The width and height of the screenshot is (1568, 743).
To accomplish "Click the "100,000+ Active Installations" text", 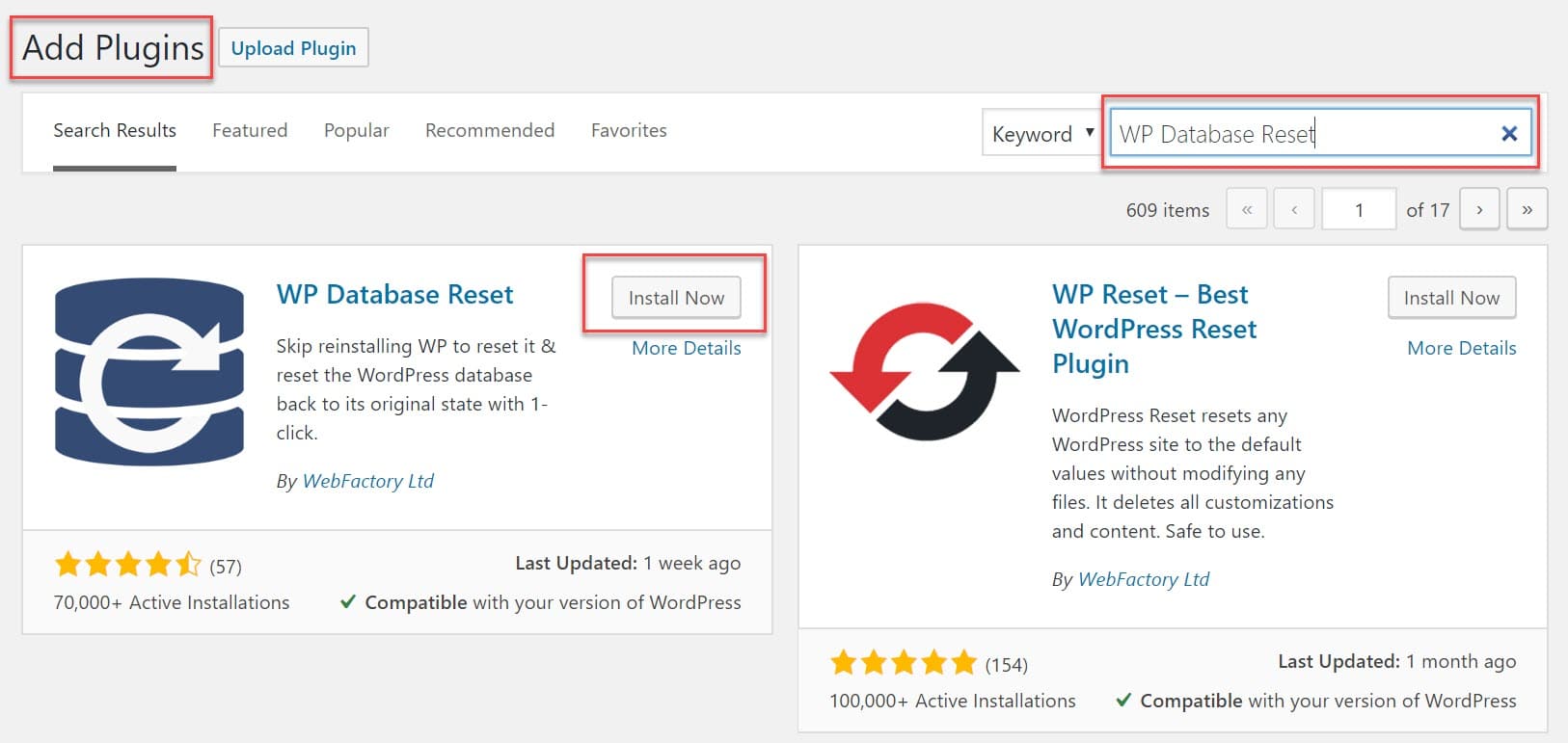I will pyautogui.click(x=953, y=701).
